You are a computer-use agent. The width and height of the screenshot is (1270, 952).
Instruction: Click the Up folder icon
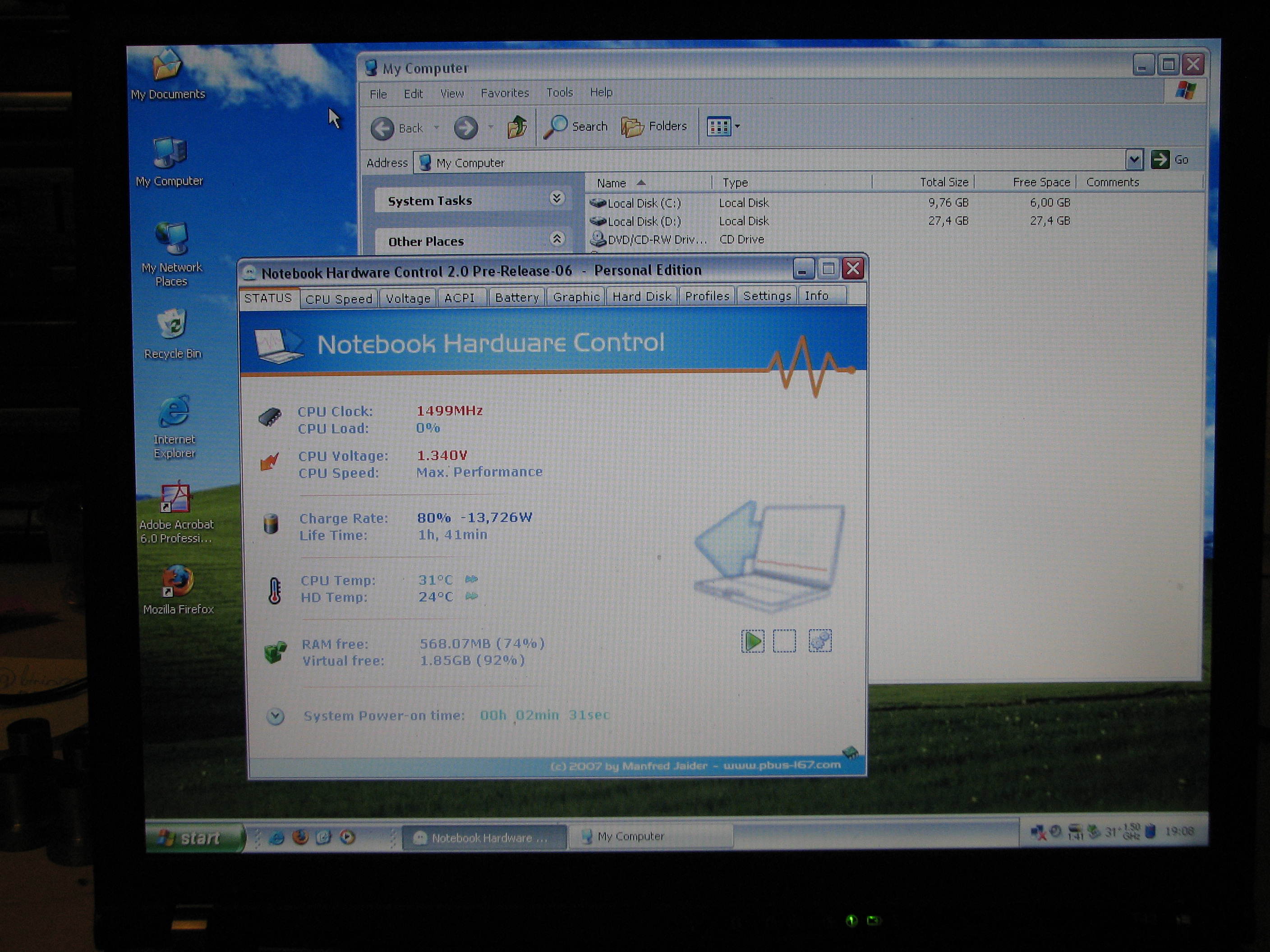[517, 126]
